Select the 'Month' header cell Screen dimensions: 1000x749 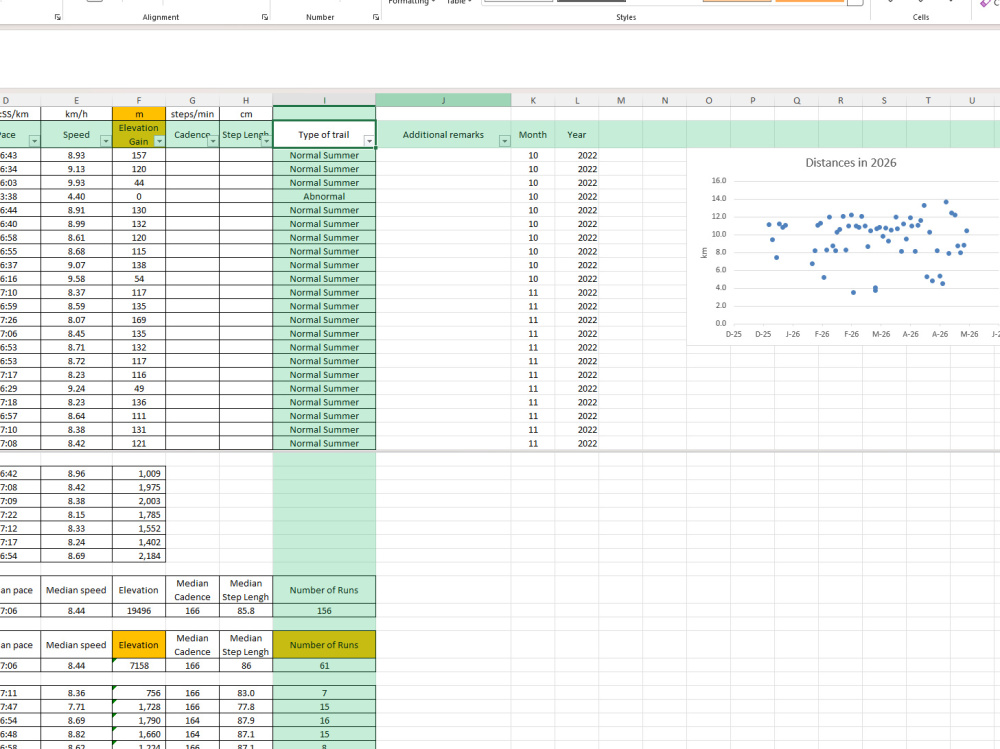[533, 135]
